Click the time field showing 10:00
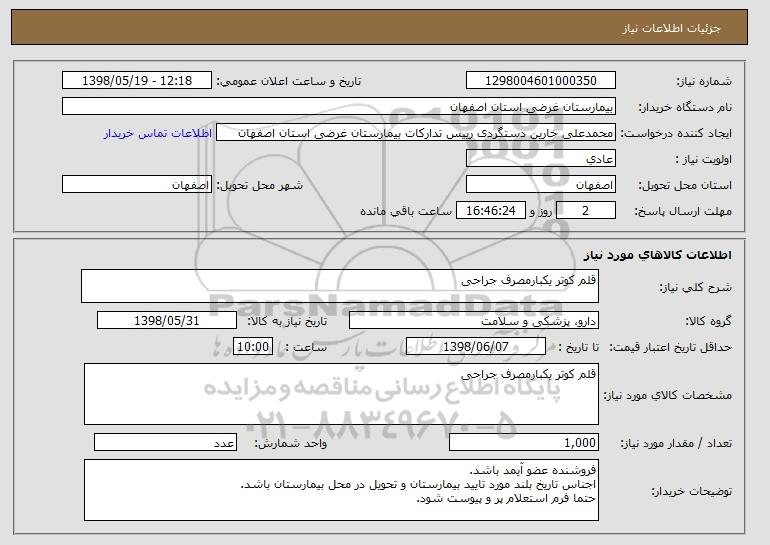 click(x=253, y=347)
